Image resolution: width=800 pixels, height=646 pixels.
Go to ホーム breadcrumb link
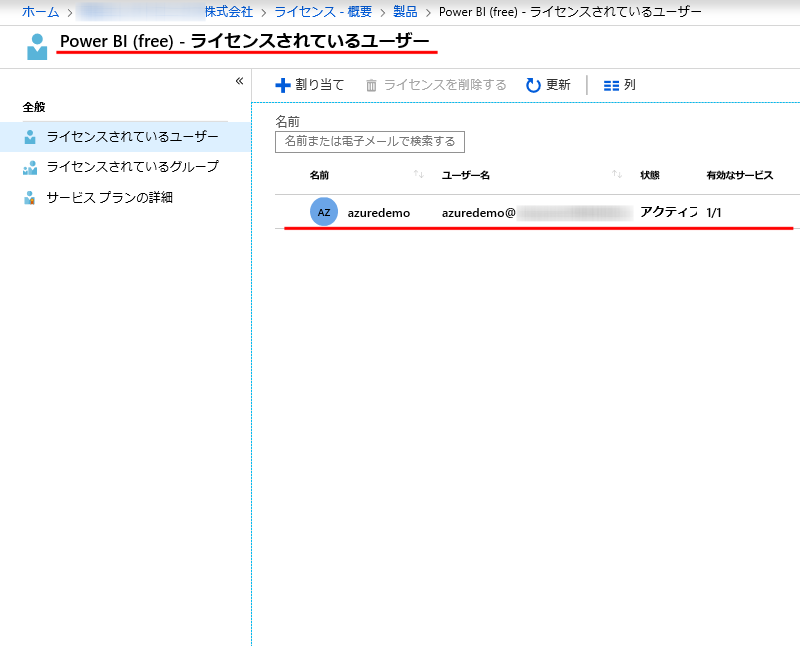pyautogui.click(x=40, y=12)
